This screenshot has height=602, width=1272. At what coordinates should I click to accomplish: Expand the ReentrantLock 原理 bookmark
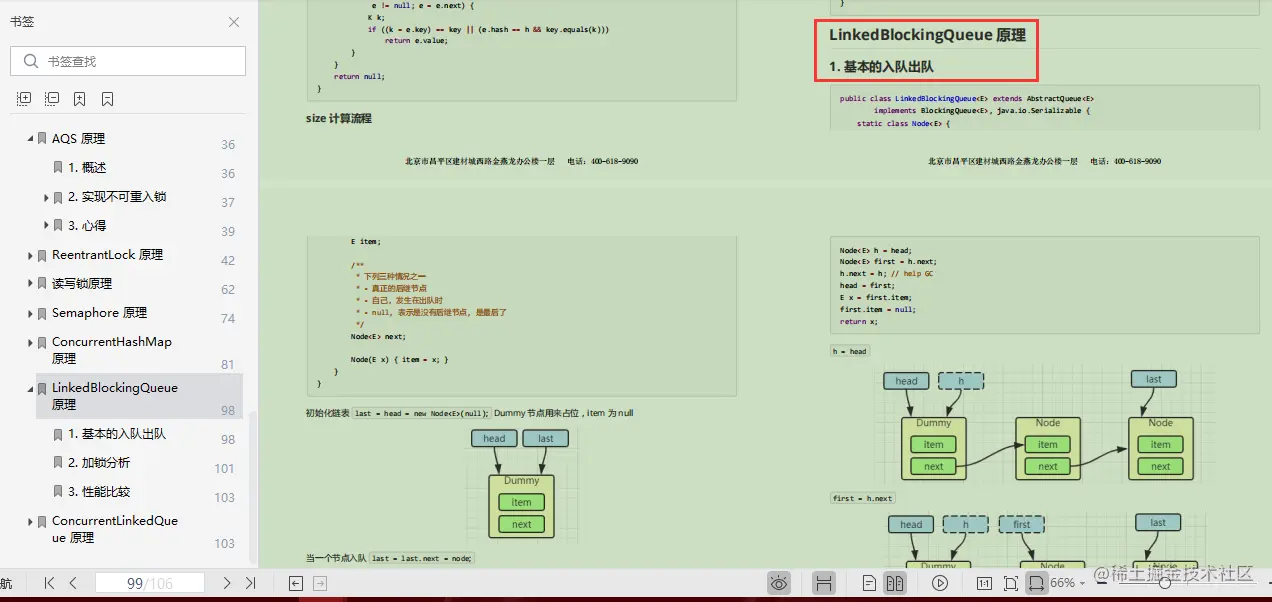tap(31, 256)
